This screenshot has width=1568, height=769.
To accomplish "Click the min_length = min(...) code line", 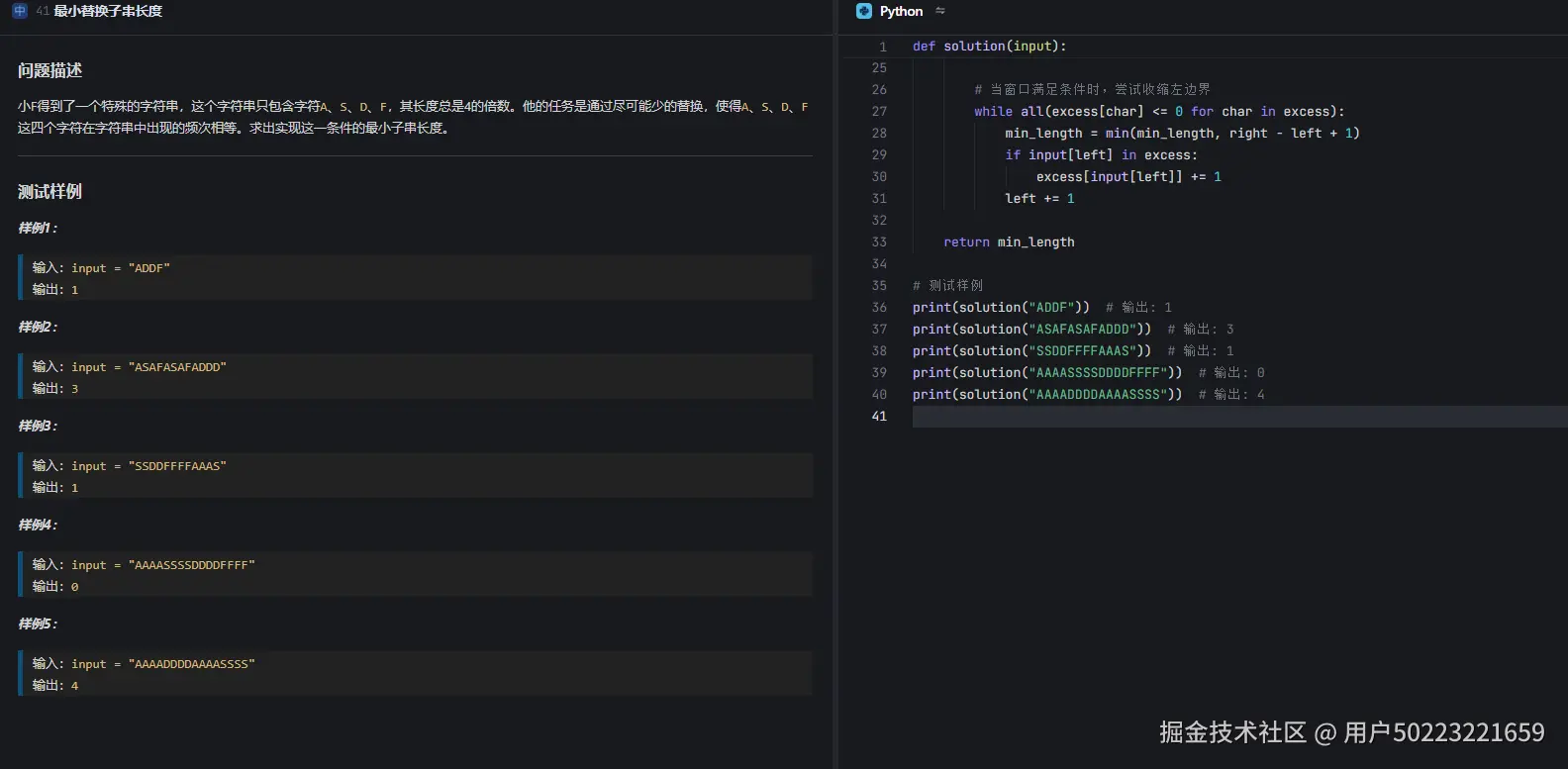I will point(1183,134).
